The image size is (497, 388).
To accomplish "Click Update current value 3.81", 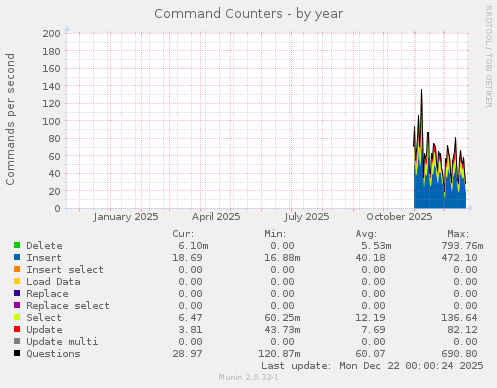I will coord(190,330).
